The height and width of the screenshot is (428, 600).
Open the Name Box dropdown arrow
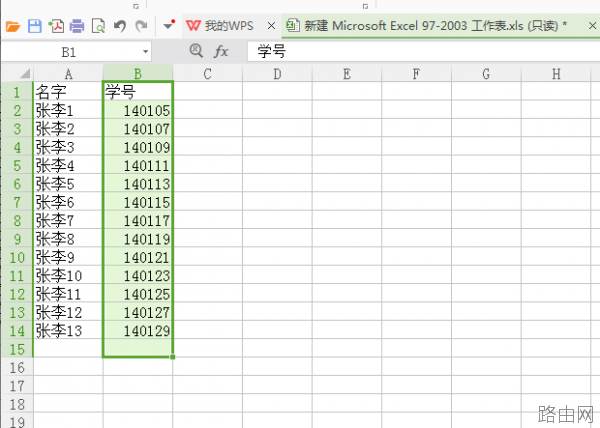145,51
